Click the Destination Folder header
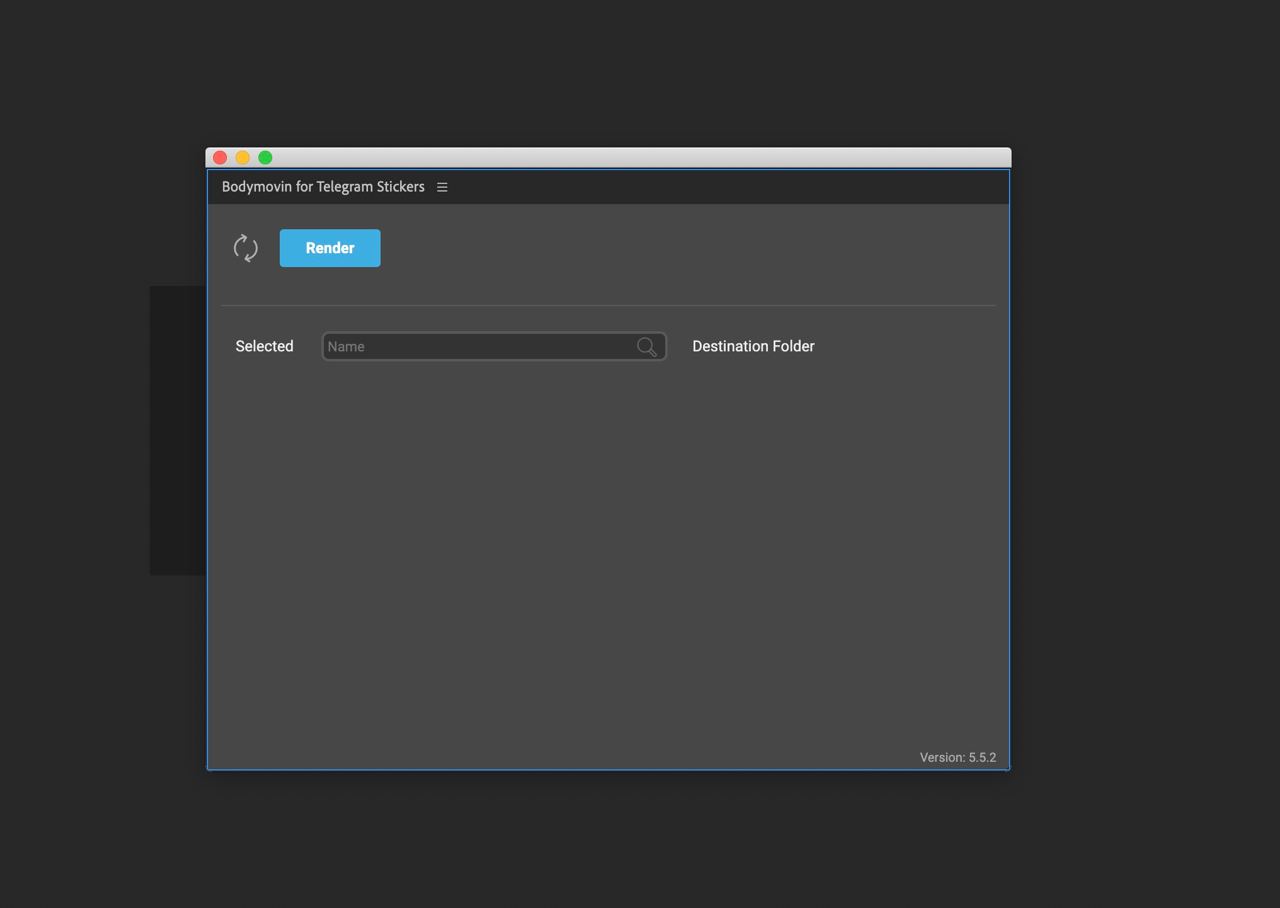 click(x=753, y=346)
